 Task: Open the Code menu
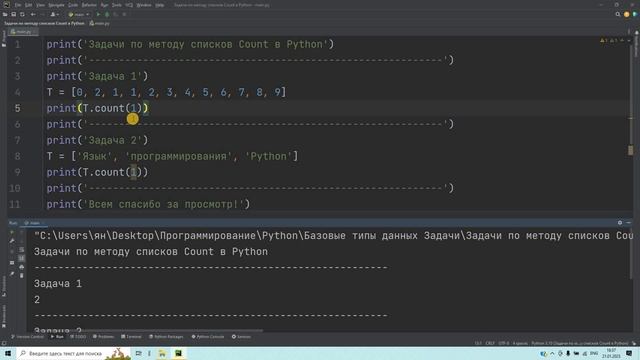pos(73,5)
